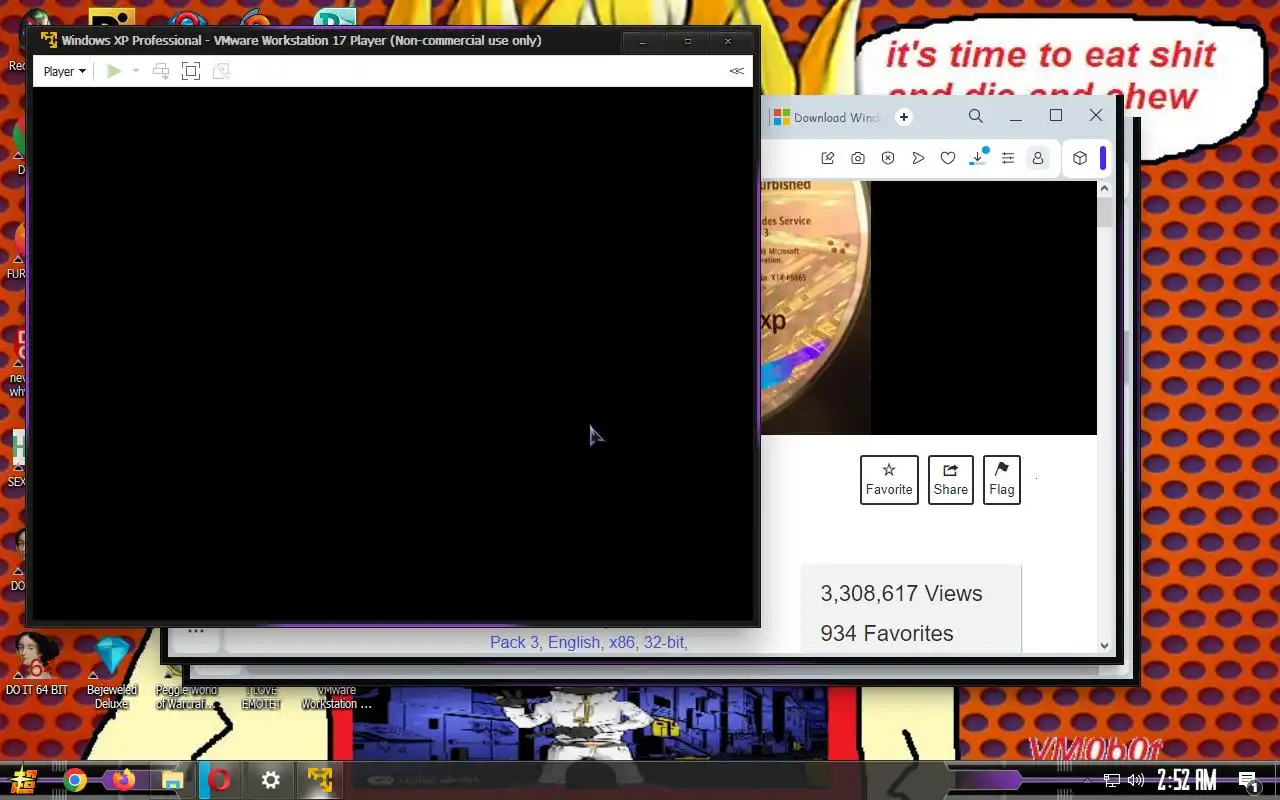1280x800 pixels.
Task: Click the purple bar at Opera toolbar edge
Action: [x=1103, y=158]
